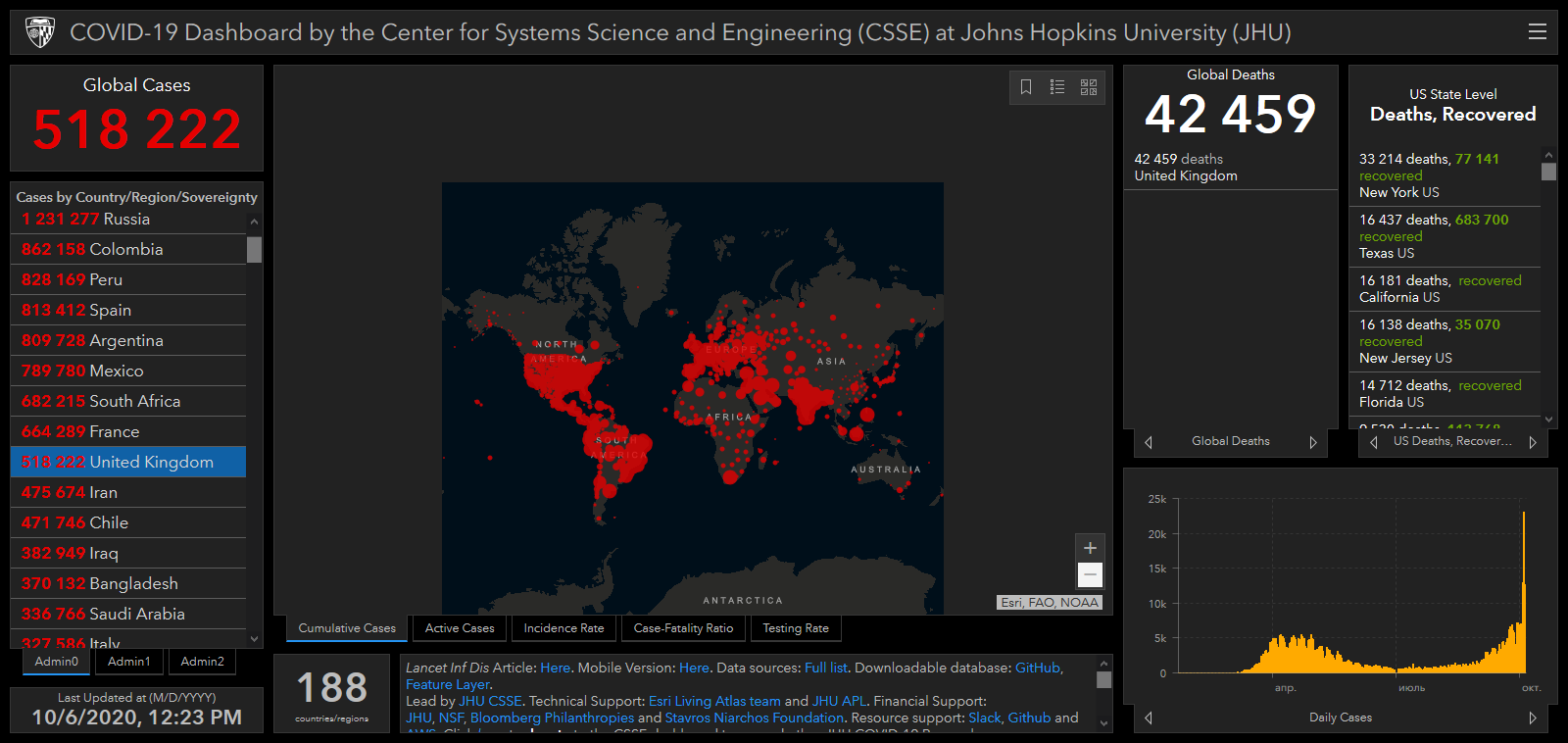This screenshot has height=743, width=1568.
Task: Select Colombia in the country list
Action: tap(128, 249)
